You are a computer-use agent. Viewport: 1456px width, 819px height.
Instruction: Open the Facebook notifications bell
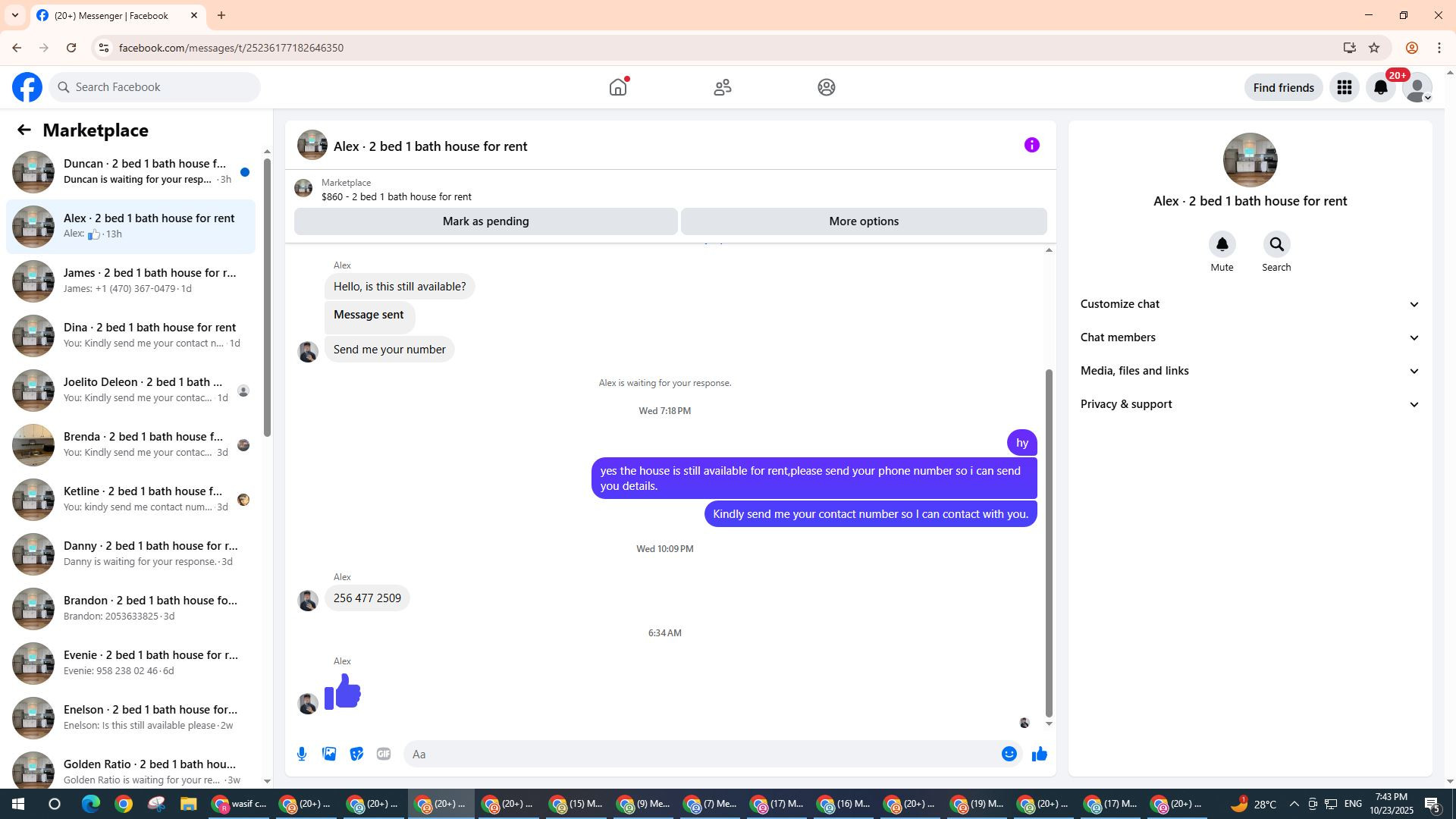pos(1380,87)
